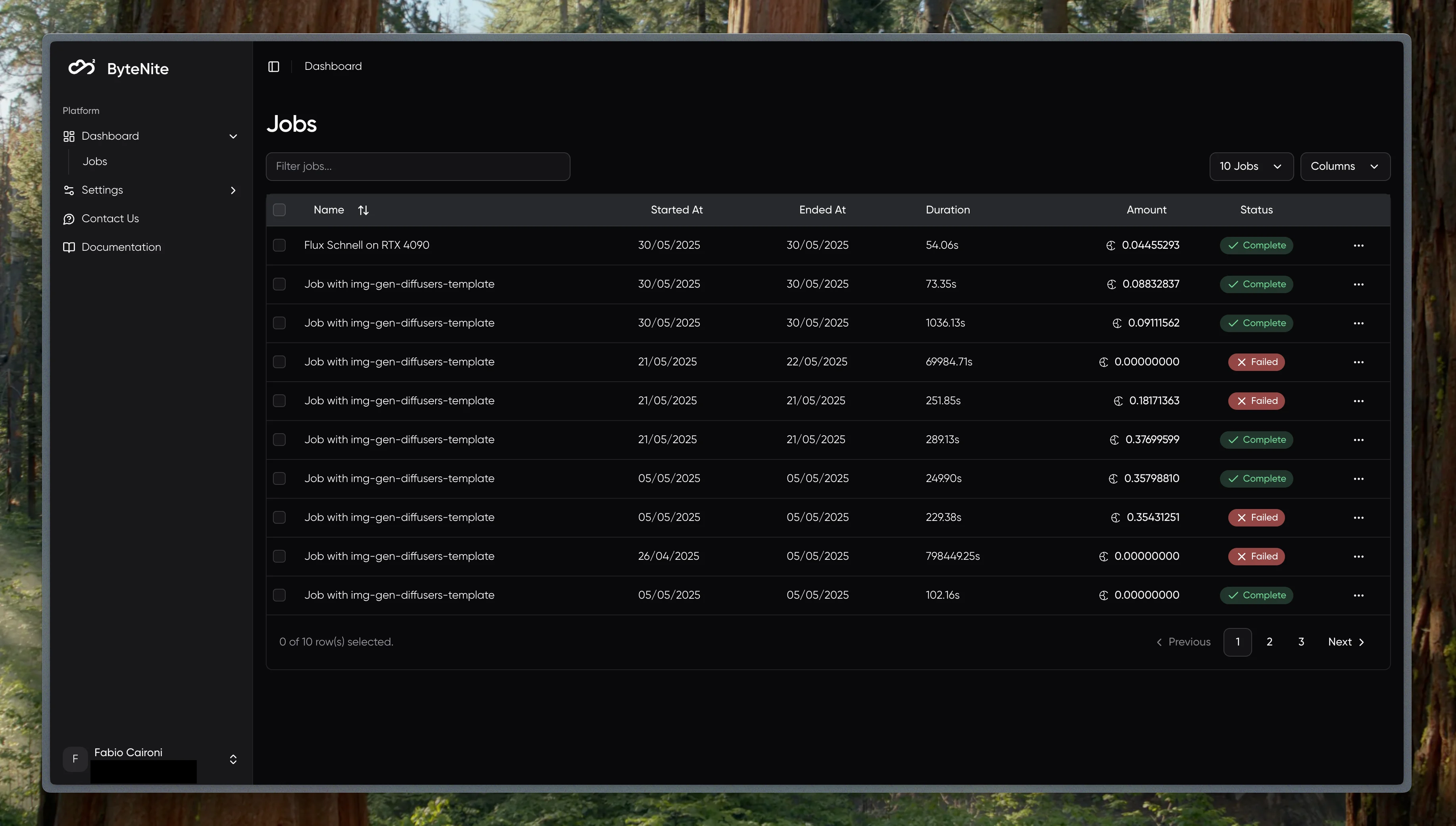Open actions menu for 229.38s job
The width and height of the screenshot is (1456, 826).
click(1358, 517)
